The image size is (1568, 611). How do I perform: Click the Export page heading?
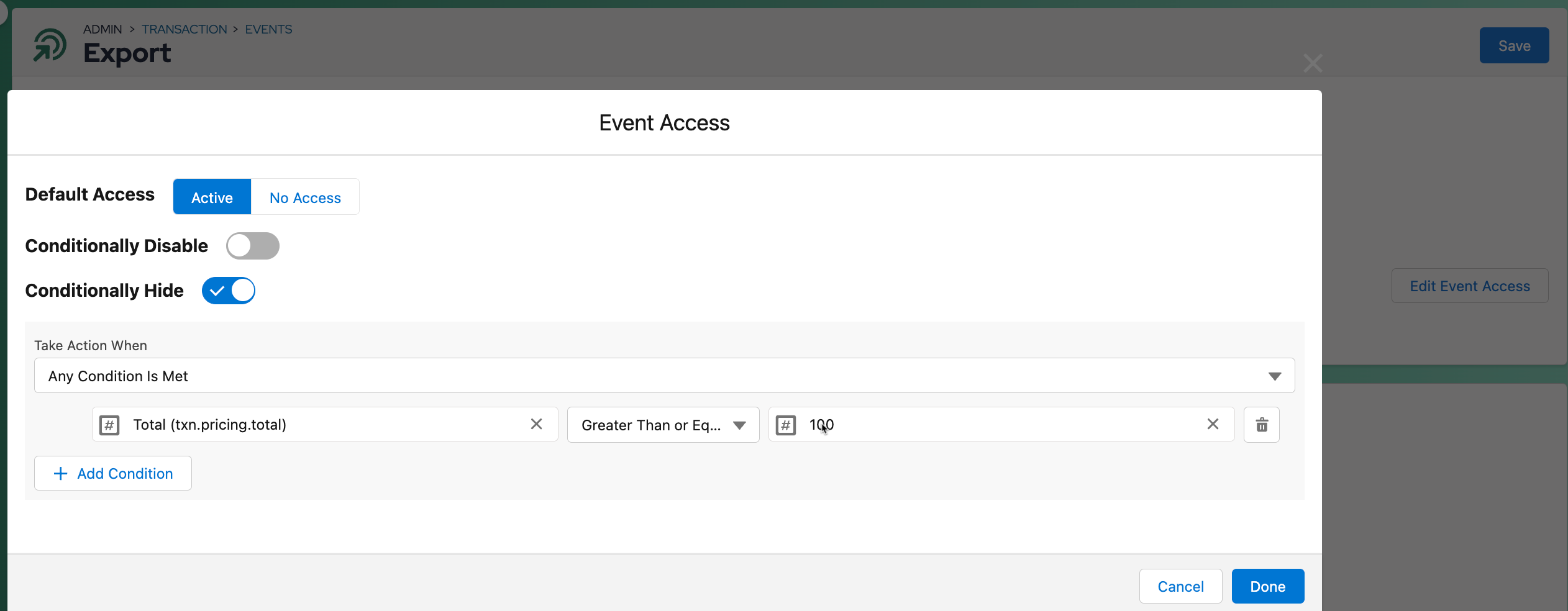[127, 53]
